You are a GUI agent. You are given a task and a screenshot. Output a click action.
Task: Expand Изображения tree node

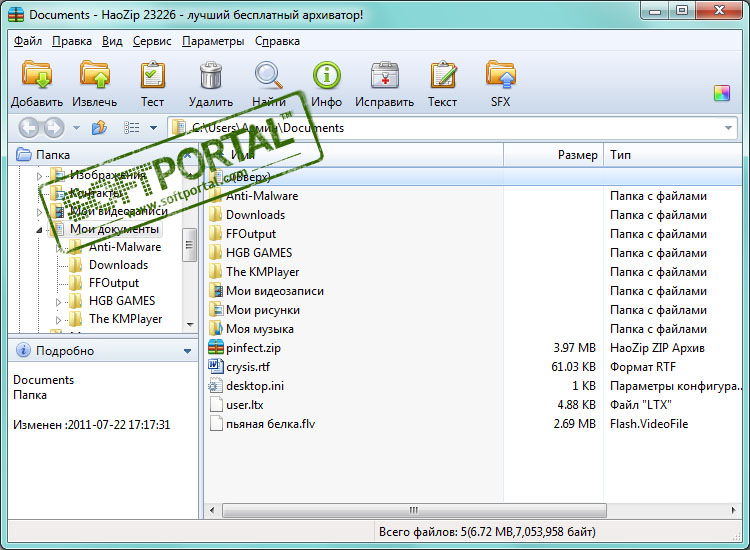(39, 176)
